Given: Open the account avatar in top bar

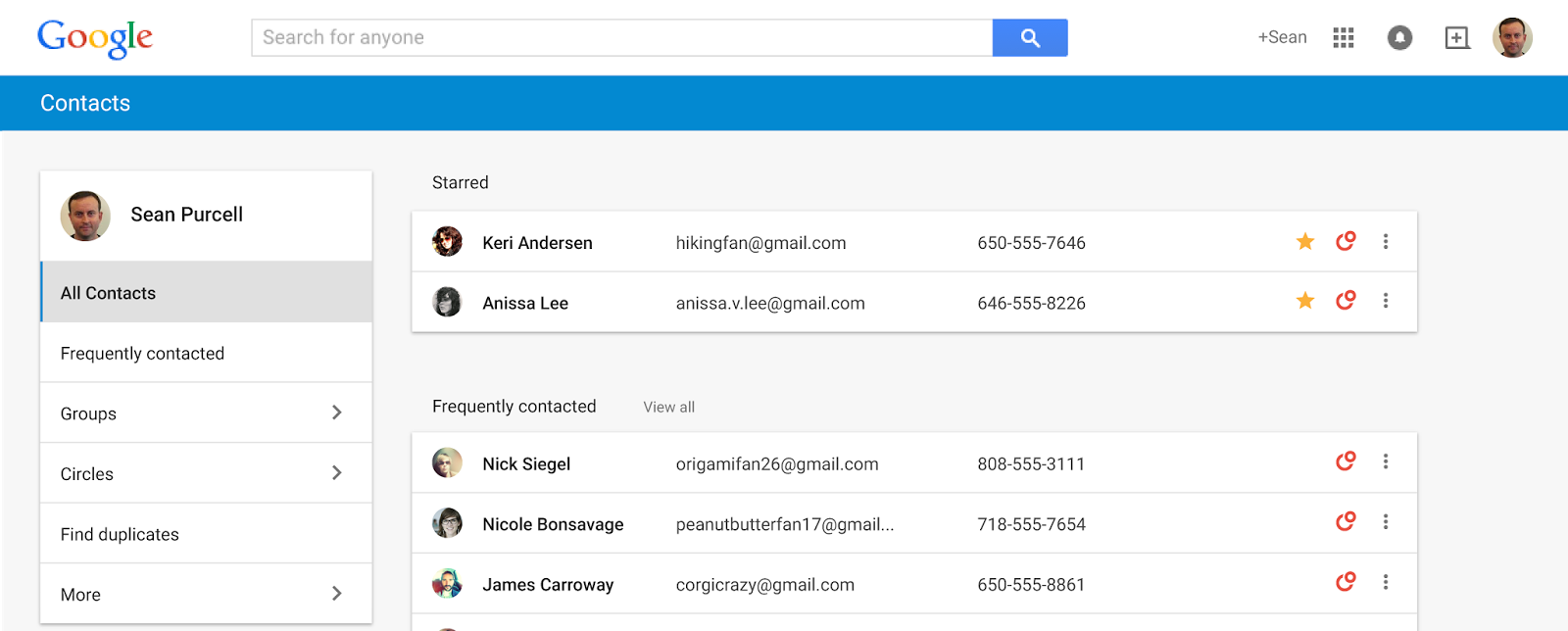Looking at the screenshot, I should [x=1511, y=38].
